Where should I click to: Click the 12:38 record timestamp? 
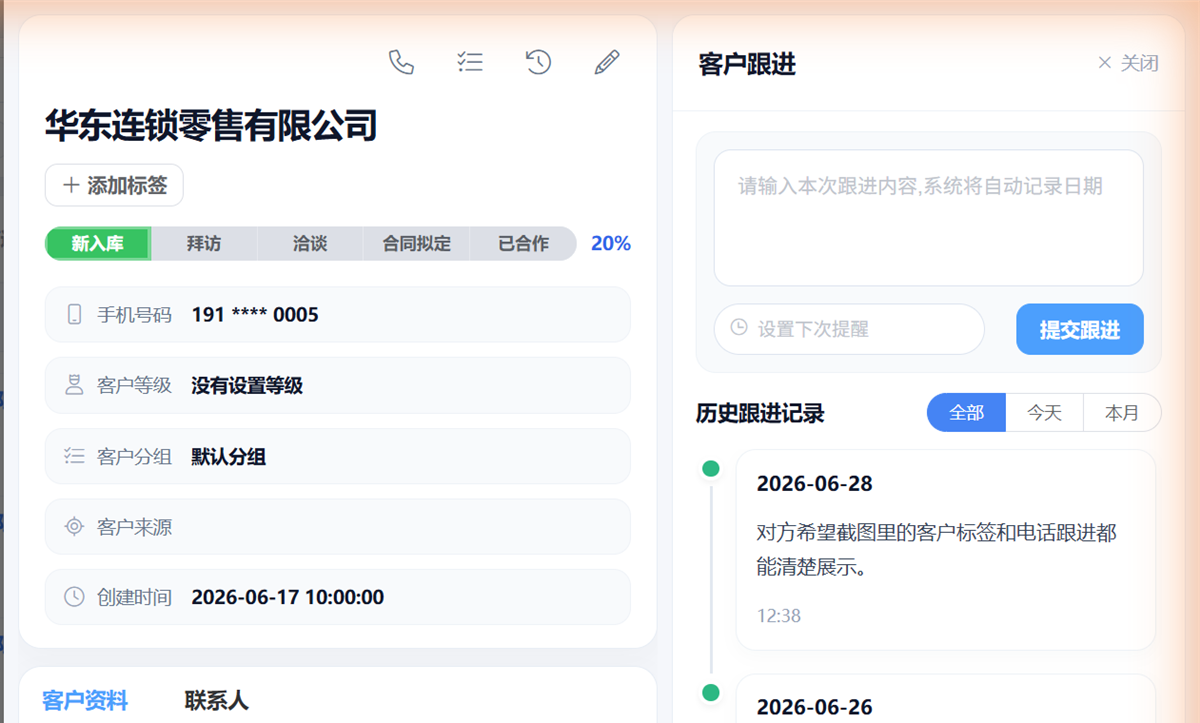779,615
